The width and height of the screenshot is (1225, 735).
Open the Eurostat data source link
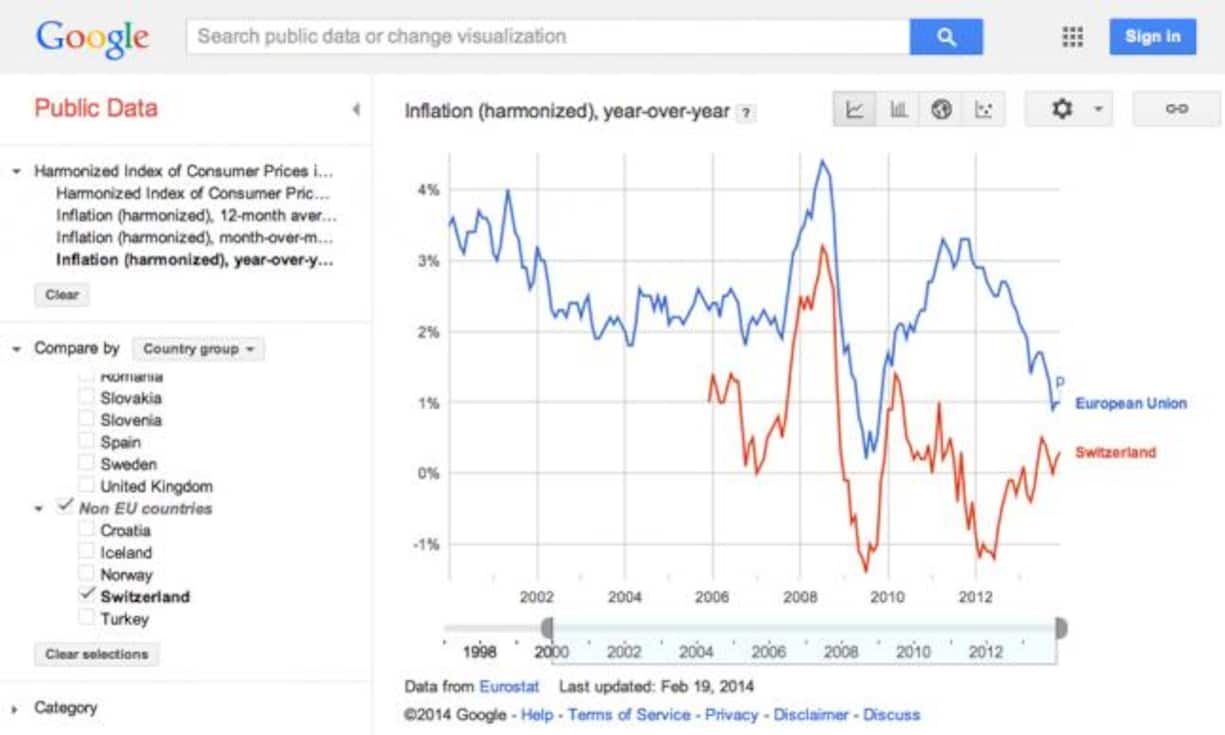pyautogui.click(x=509, y=687)
